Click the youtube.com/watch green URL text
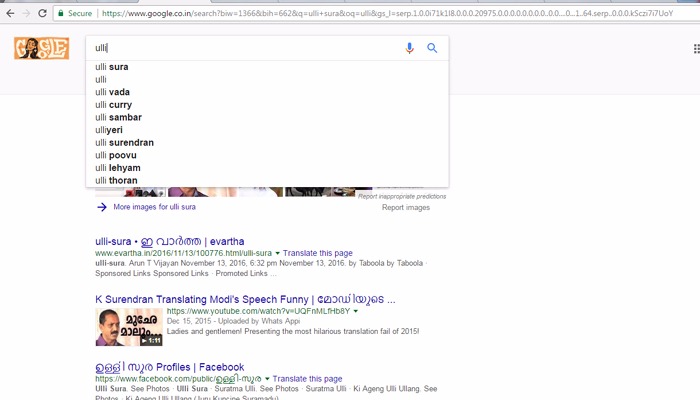This screenshot has height=400, width=700. click(258, 311)
